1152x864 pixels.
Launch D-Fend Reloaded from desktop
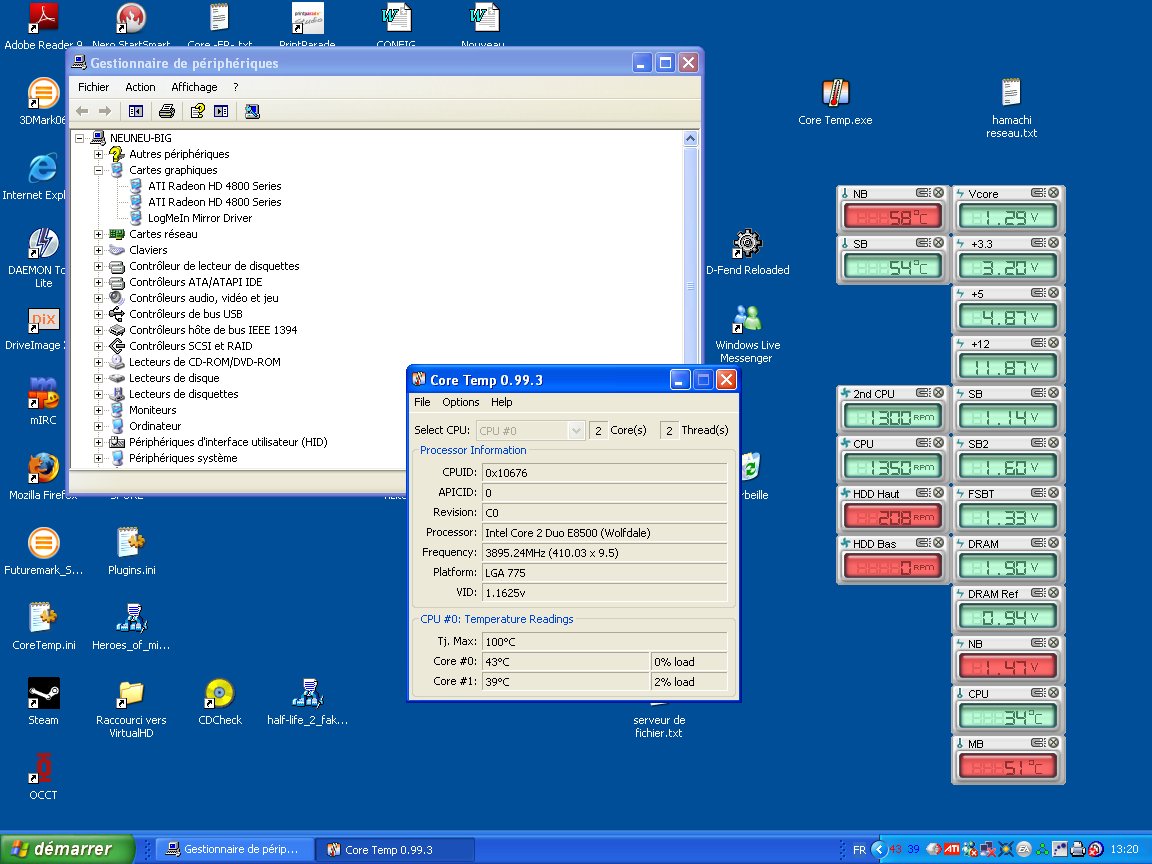(x=747, y=252)
